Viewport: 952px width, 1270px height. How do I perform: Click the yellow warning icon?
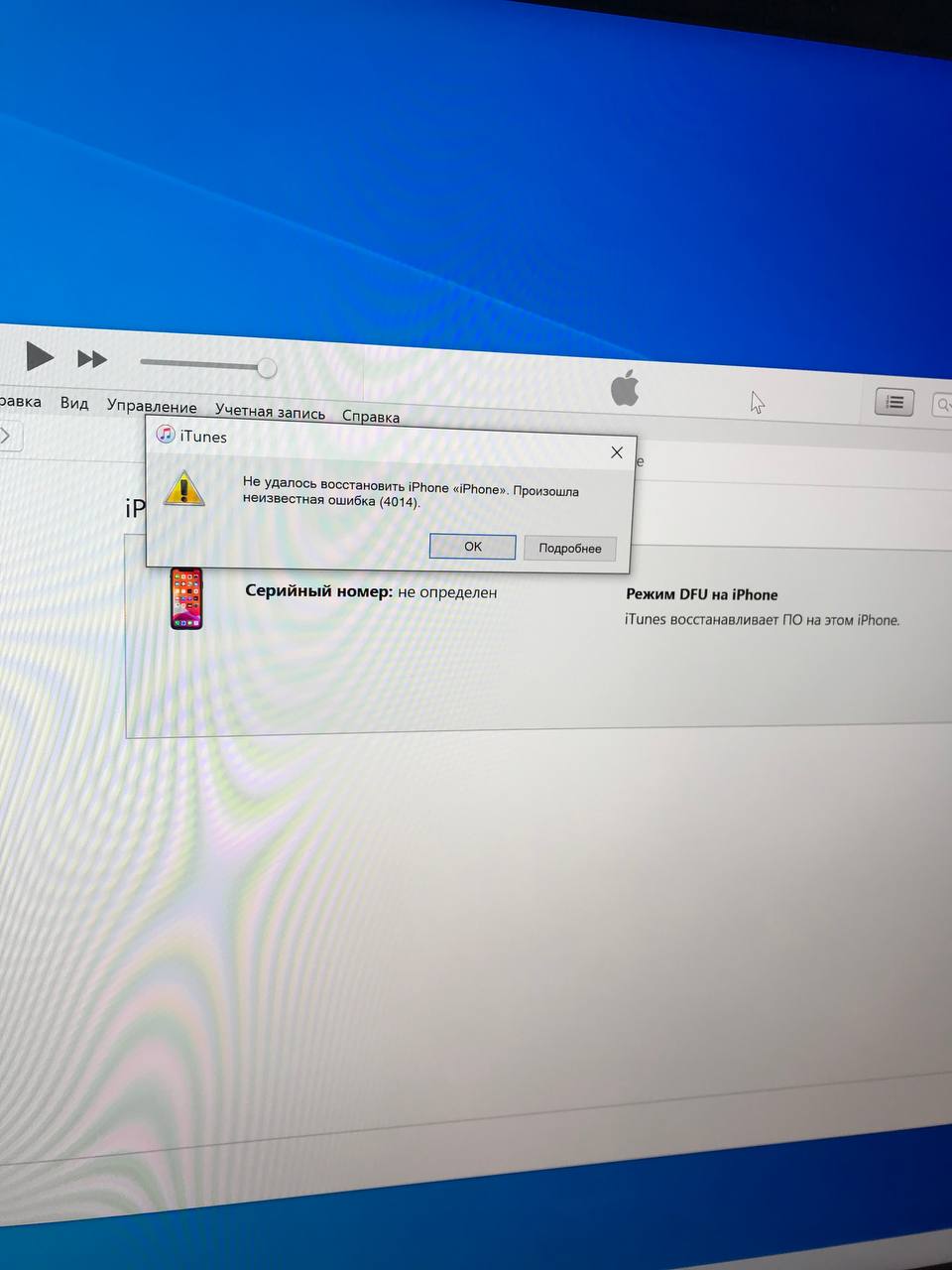tap(184, 488)
